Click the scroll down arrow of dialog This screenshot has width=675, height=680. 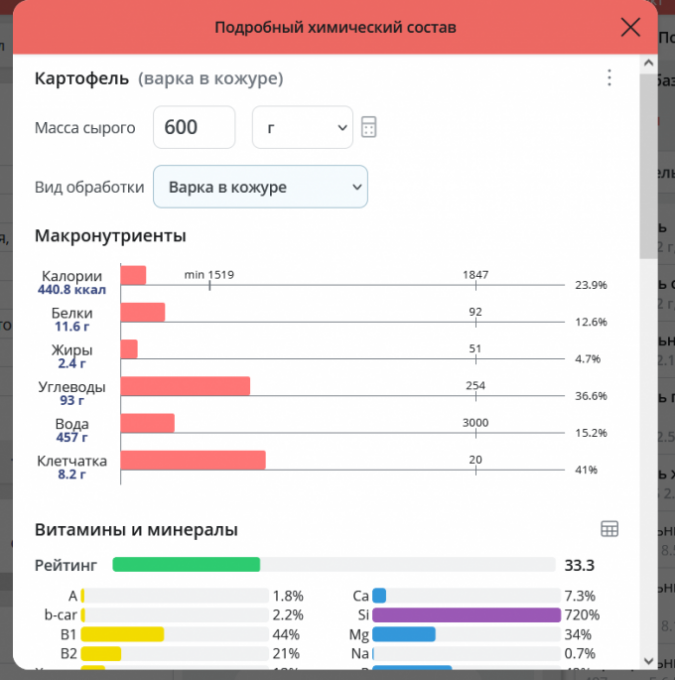point(649,661)
